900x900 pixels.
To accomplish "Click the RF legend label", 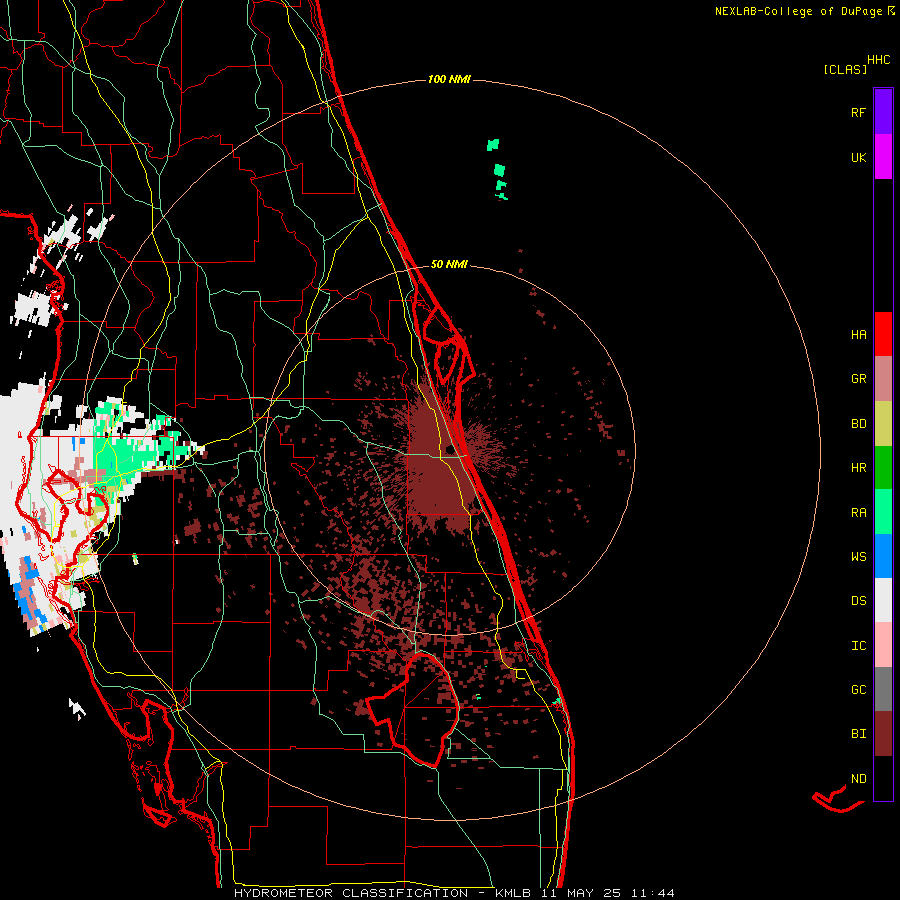I will [x=858, y=112].
